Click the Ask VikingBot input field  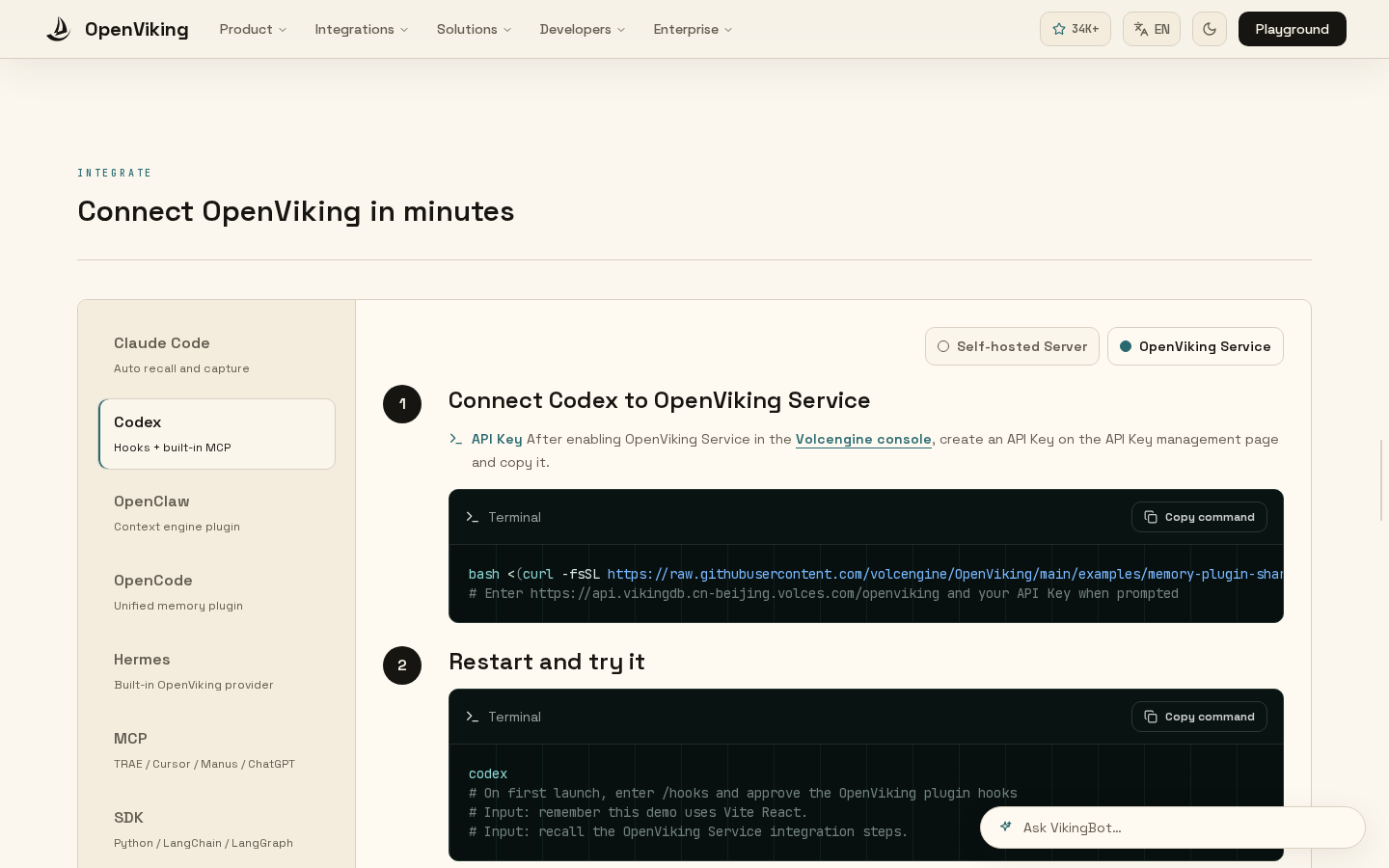tap(1172, 827)
